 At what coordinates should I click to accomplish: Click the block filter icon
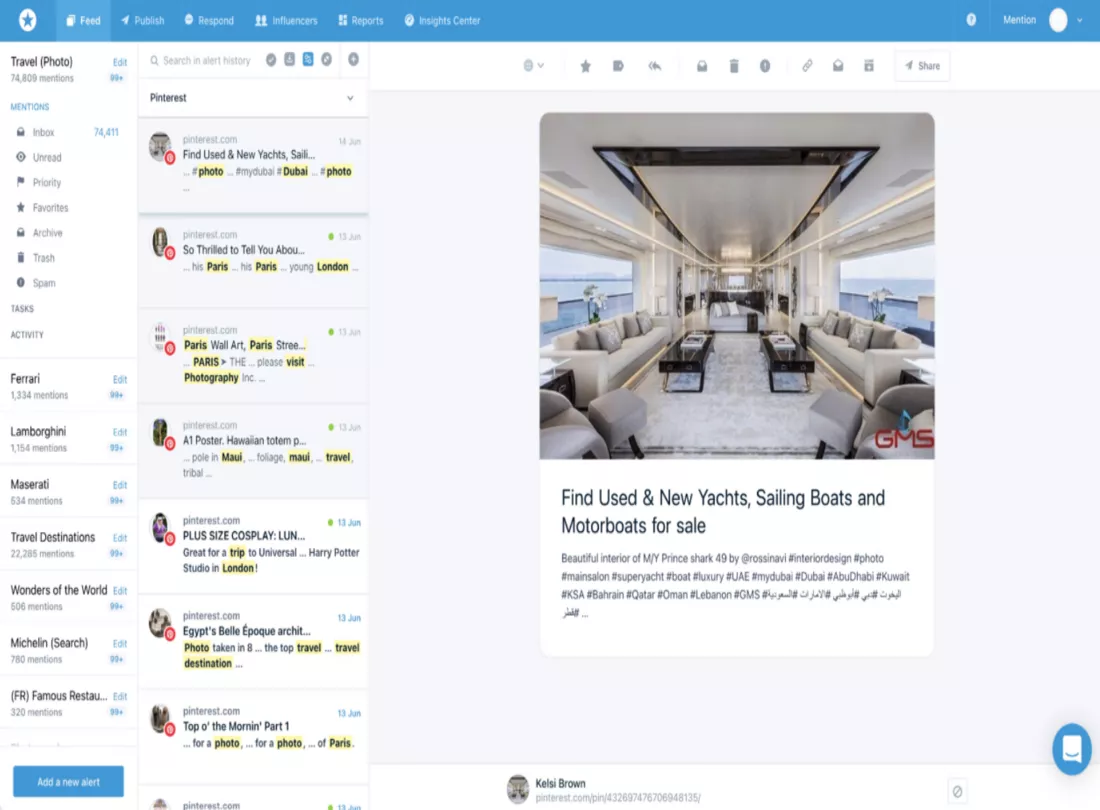[x=327, y=60]
